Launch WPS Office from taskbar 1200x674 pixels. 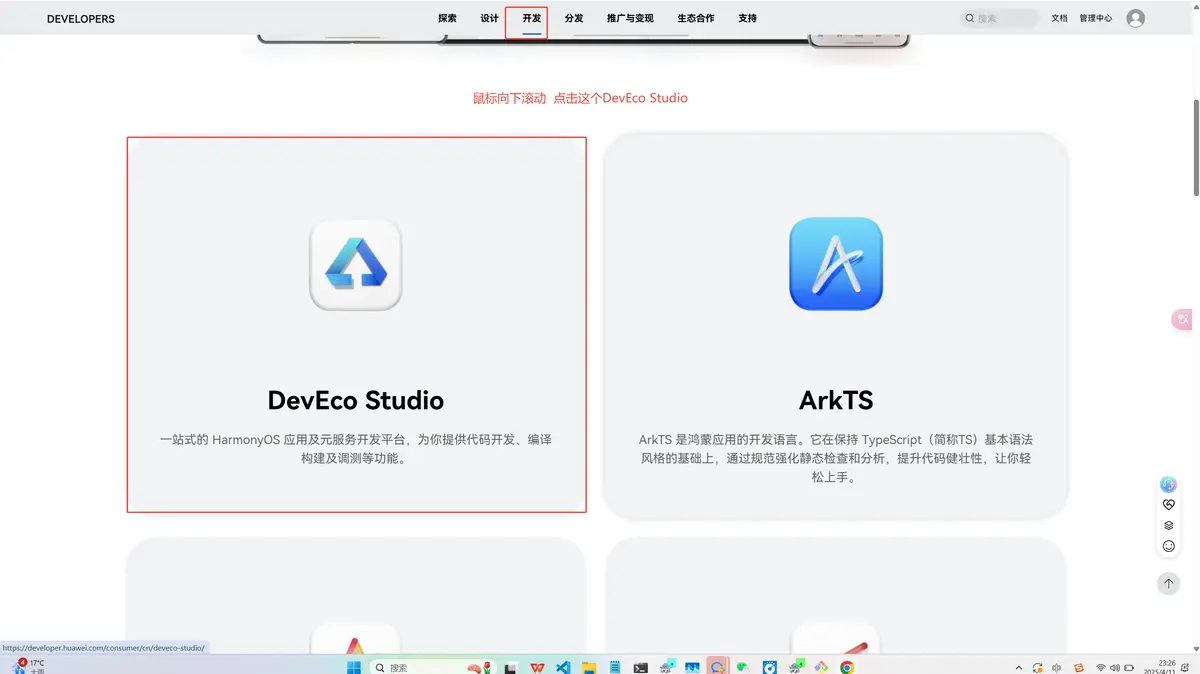(537, 667)
